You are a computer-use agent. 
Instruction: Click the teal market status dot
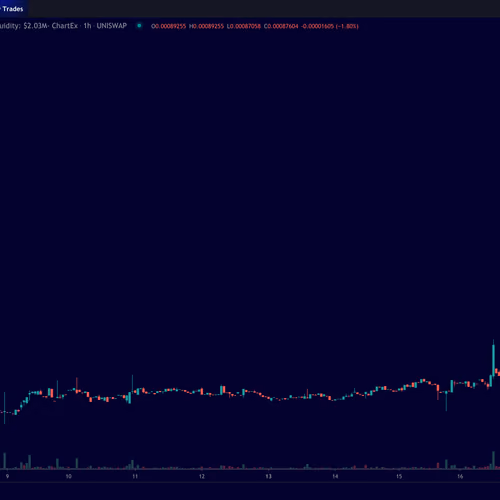click(139, 26)
